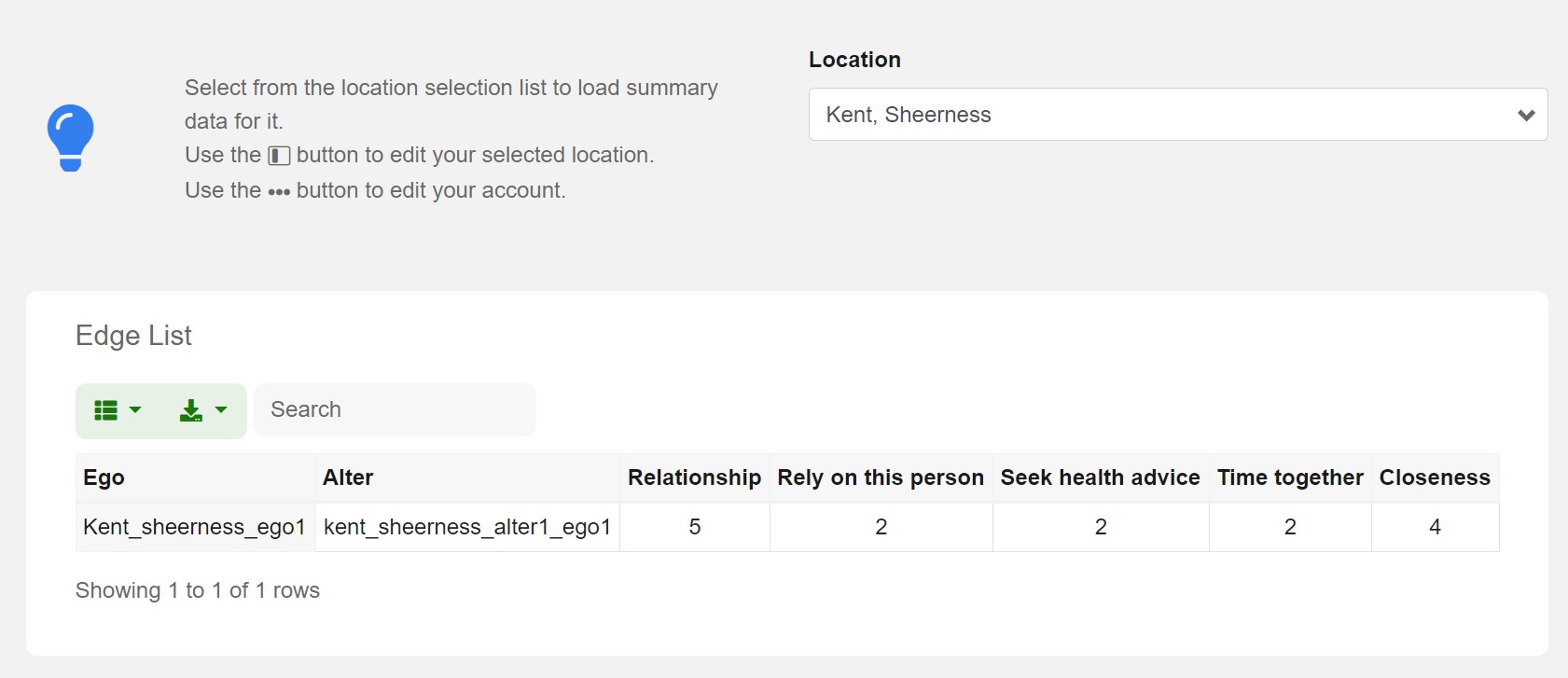Expand the Location dropdown chevron
Screen dimensions: 1568x678
[x=1526, y=115]
